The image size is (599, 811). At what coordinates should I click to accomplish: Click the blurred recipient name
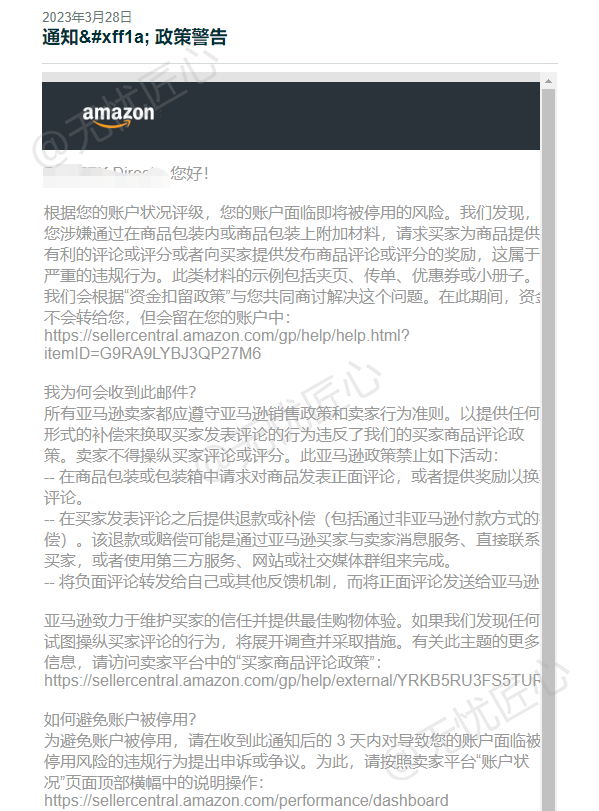(x=106, y=174)
